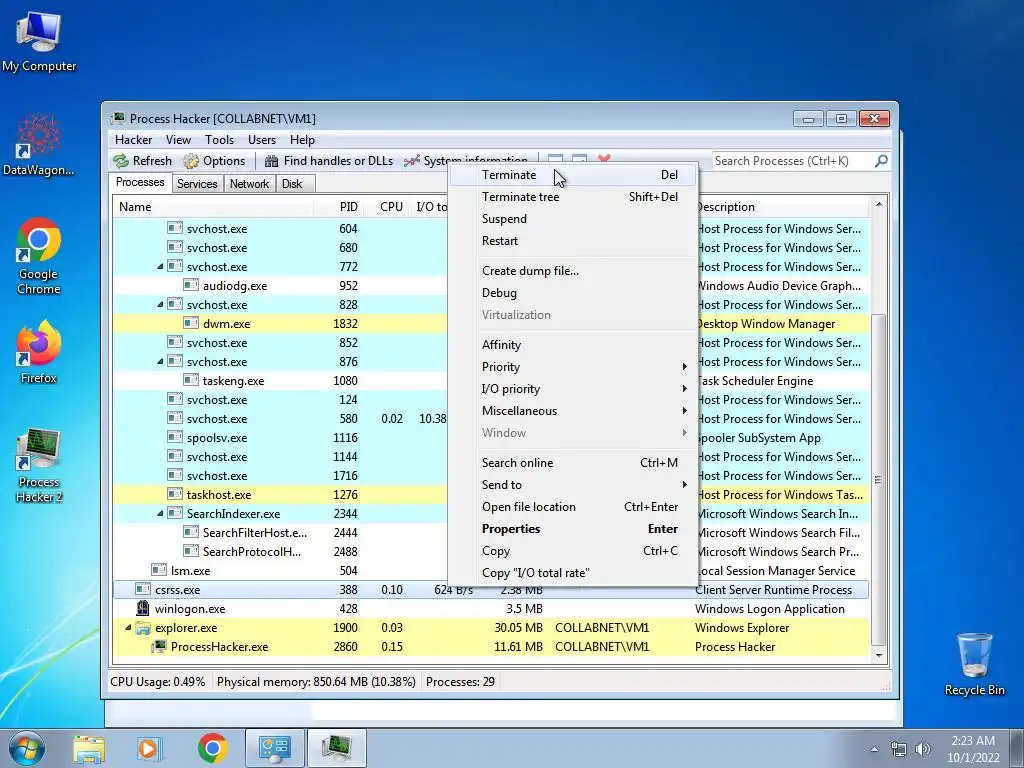
Task: Select the dwm.exe process icon
Action: (x=191, y=323)
